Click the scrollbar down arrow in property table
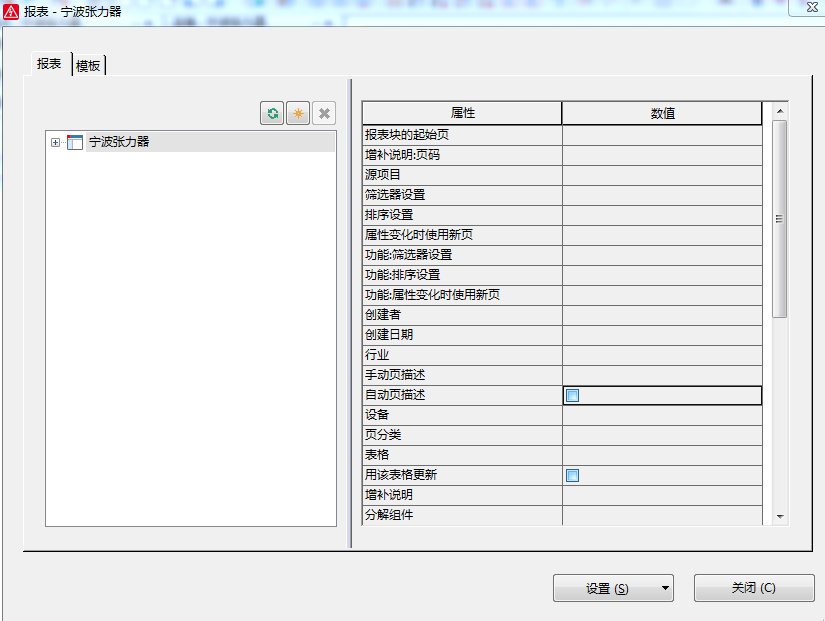Viewport: 825px width, 621px height. click(780, 516)
